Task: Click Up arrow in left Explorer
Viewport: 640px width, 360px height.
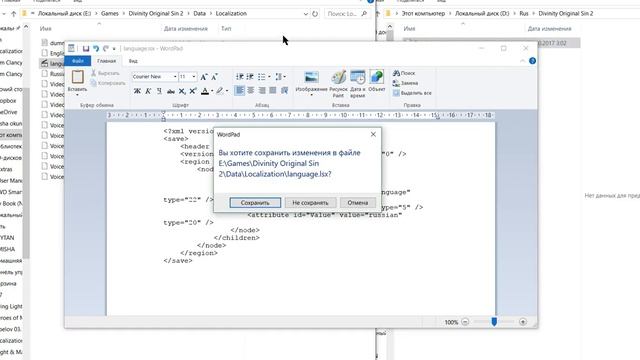Action: [x=13, y=13]
